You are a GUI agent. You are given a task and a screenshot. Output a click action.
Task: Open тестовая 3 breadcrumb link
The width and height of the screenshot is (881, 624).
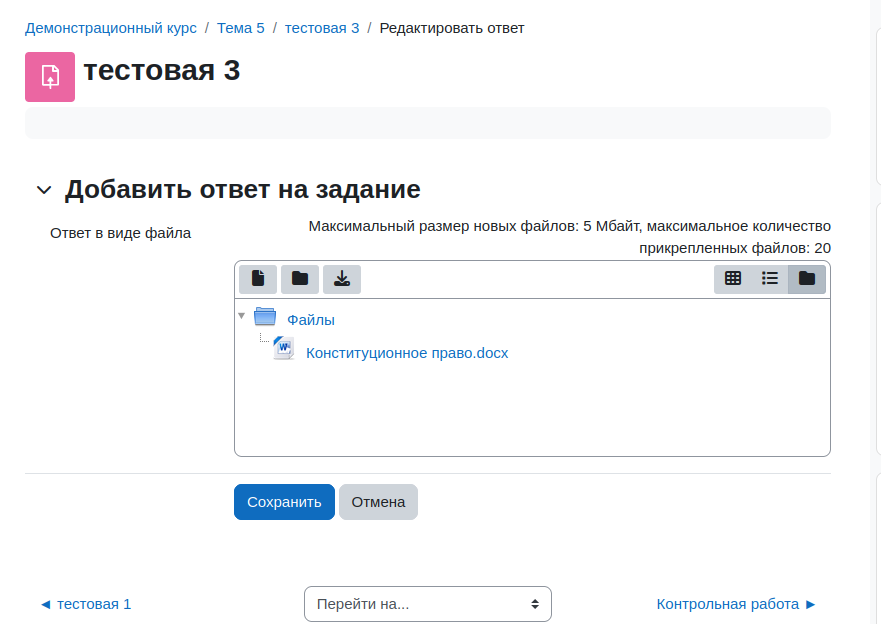point(322,28)
